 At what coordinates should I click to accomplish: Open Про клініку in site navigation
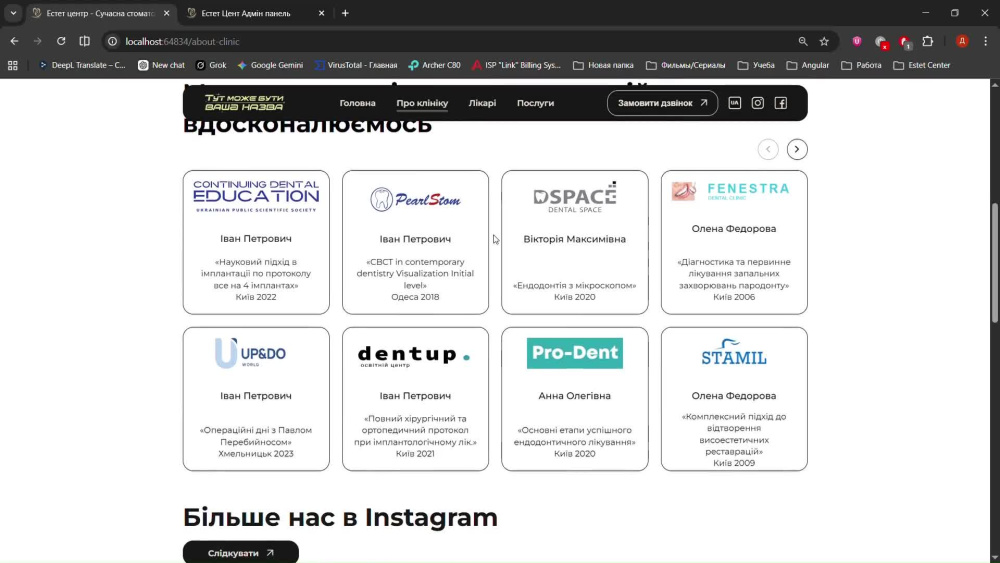point(422,103)
